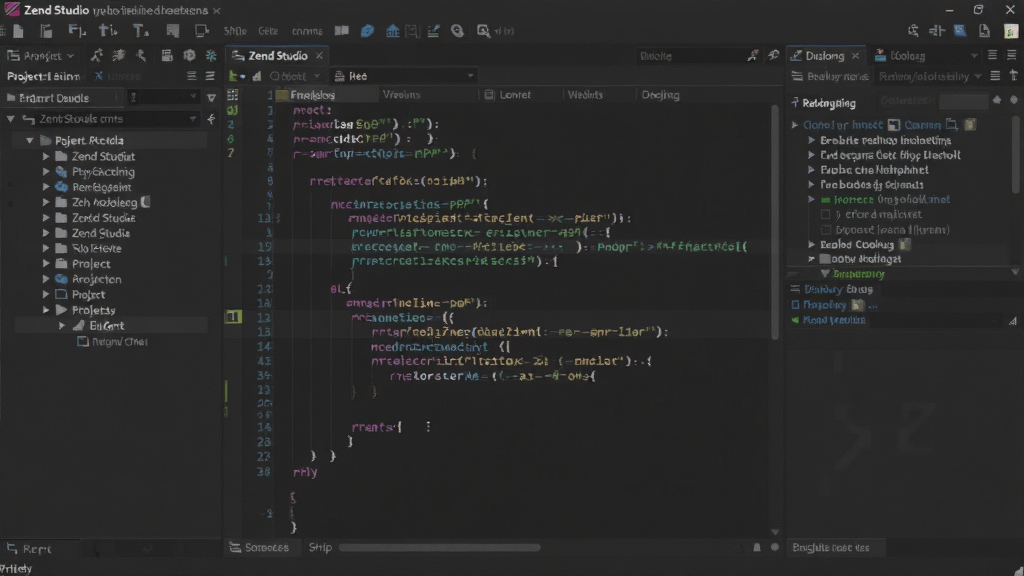Click the magnifier search icon in the main toolbar
Screen dimensions: 1024x576
483,31
